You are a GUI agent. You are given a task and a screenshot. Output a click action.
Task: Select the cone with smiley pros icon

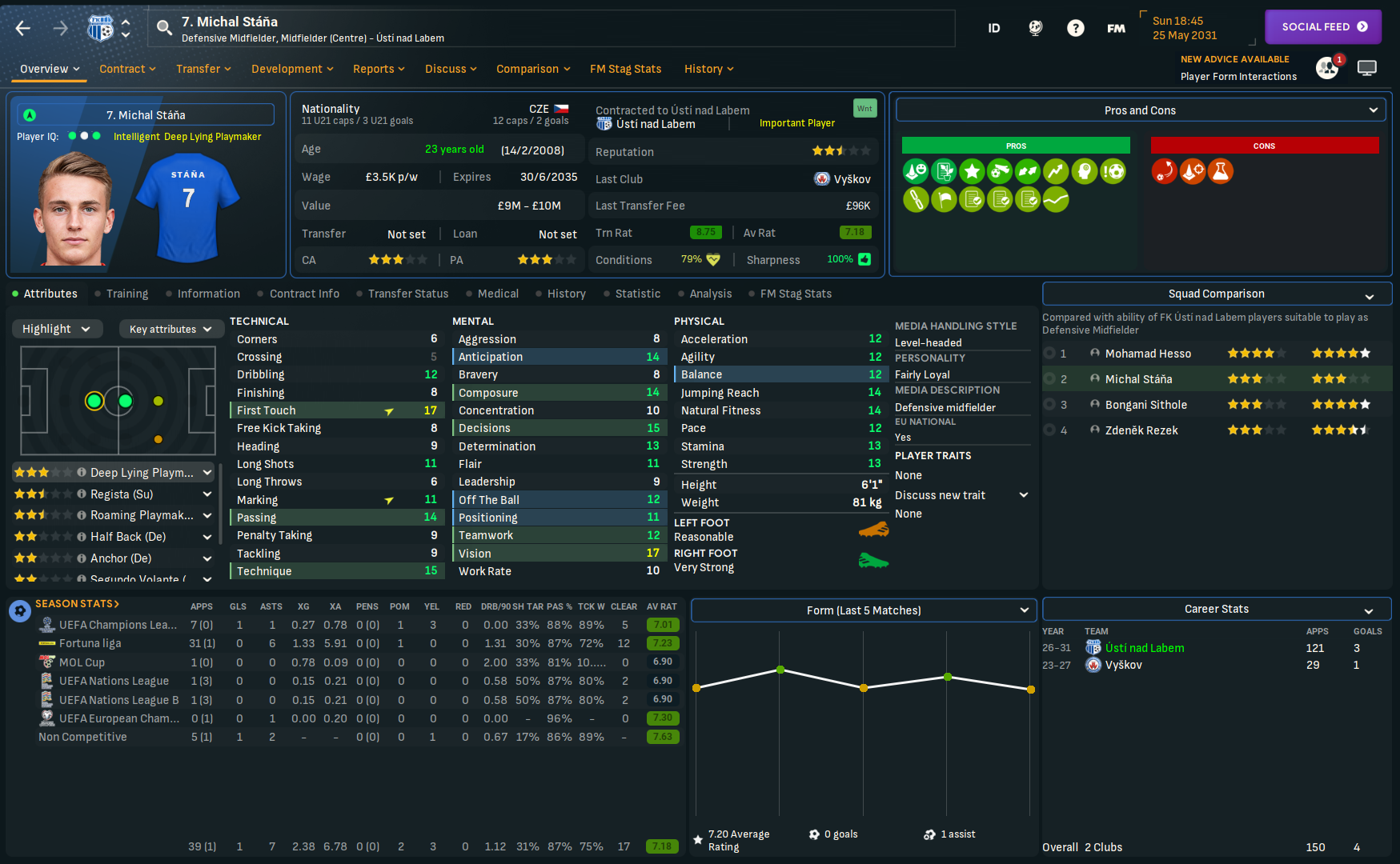pyautogui.click(x=916, y=171)
